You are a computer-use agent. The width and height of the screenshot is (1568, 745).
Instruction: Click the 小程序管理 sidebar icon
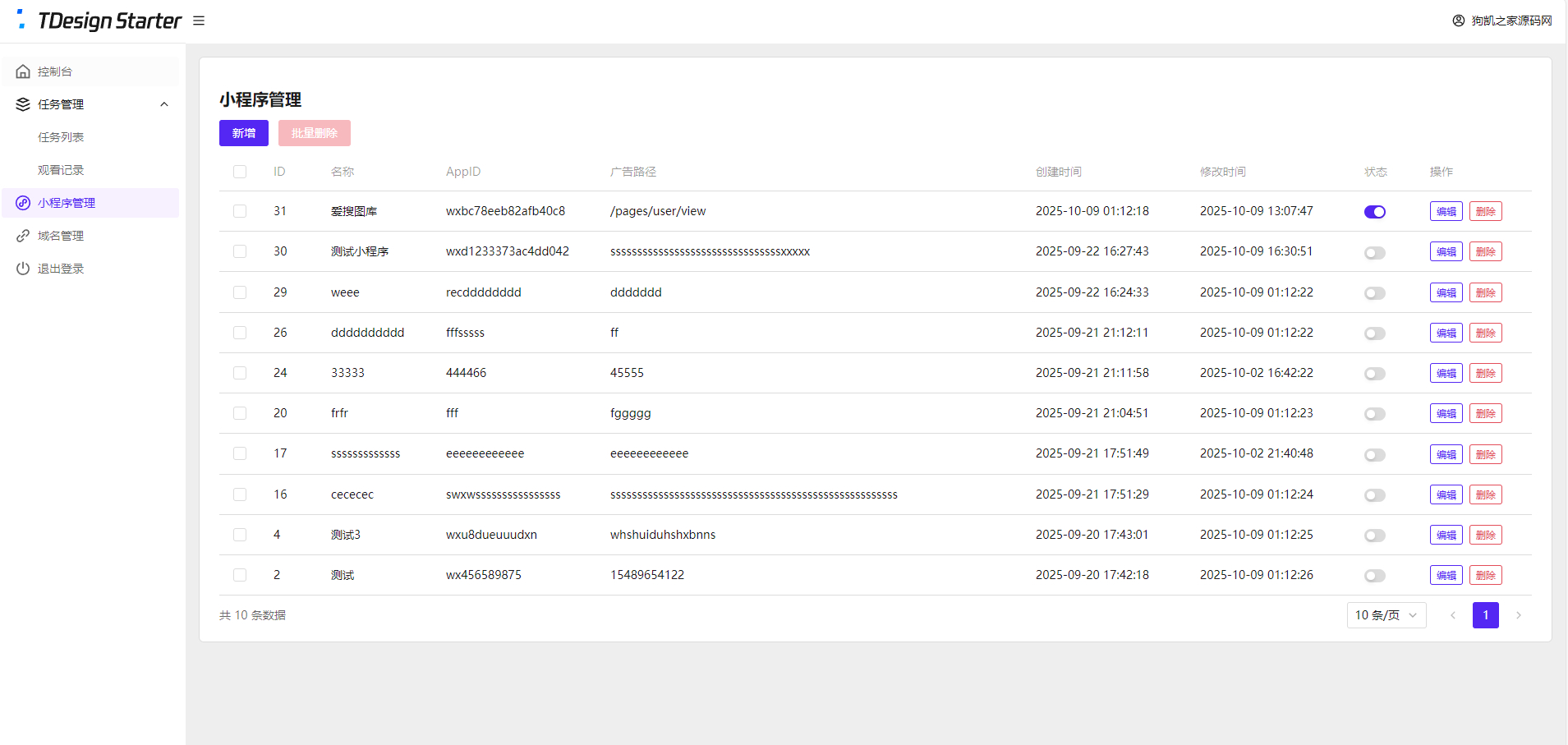[23, 203]
